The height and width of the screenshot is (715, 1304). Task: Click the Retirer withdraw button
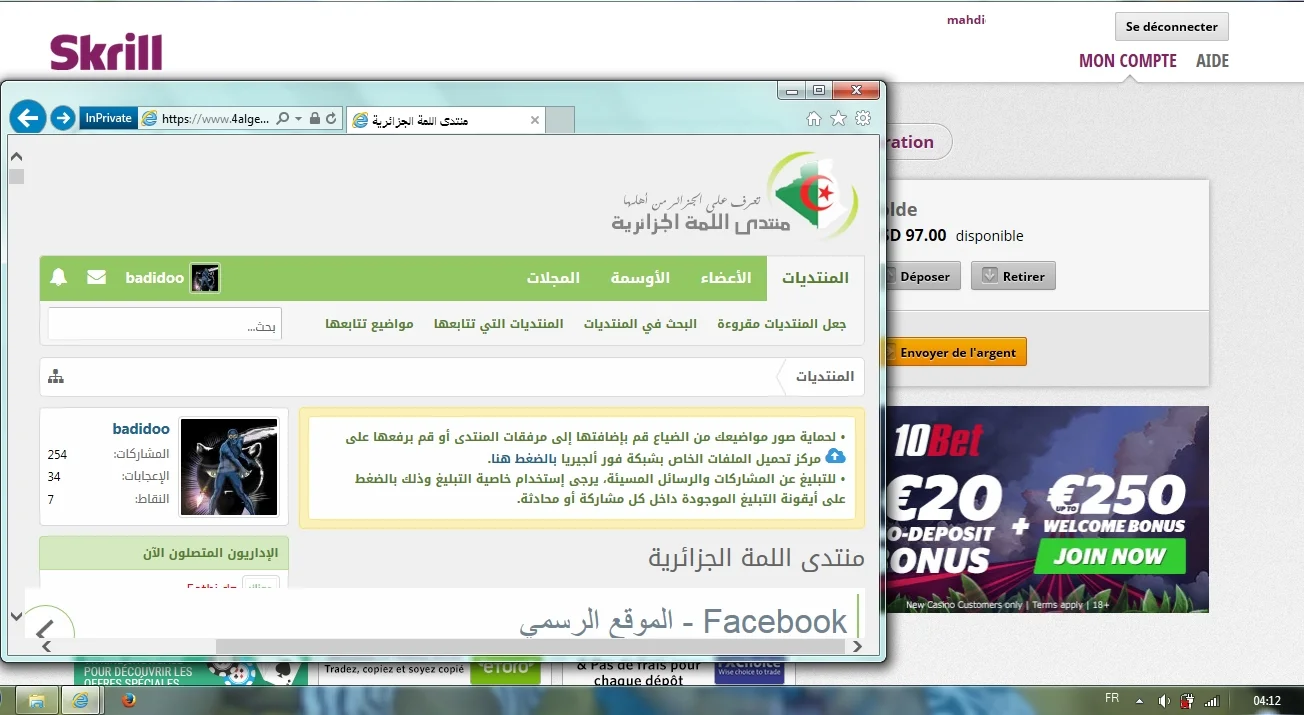coord(1013,276)
